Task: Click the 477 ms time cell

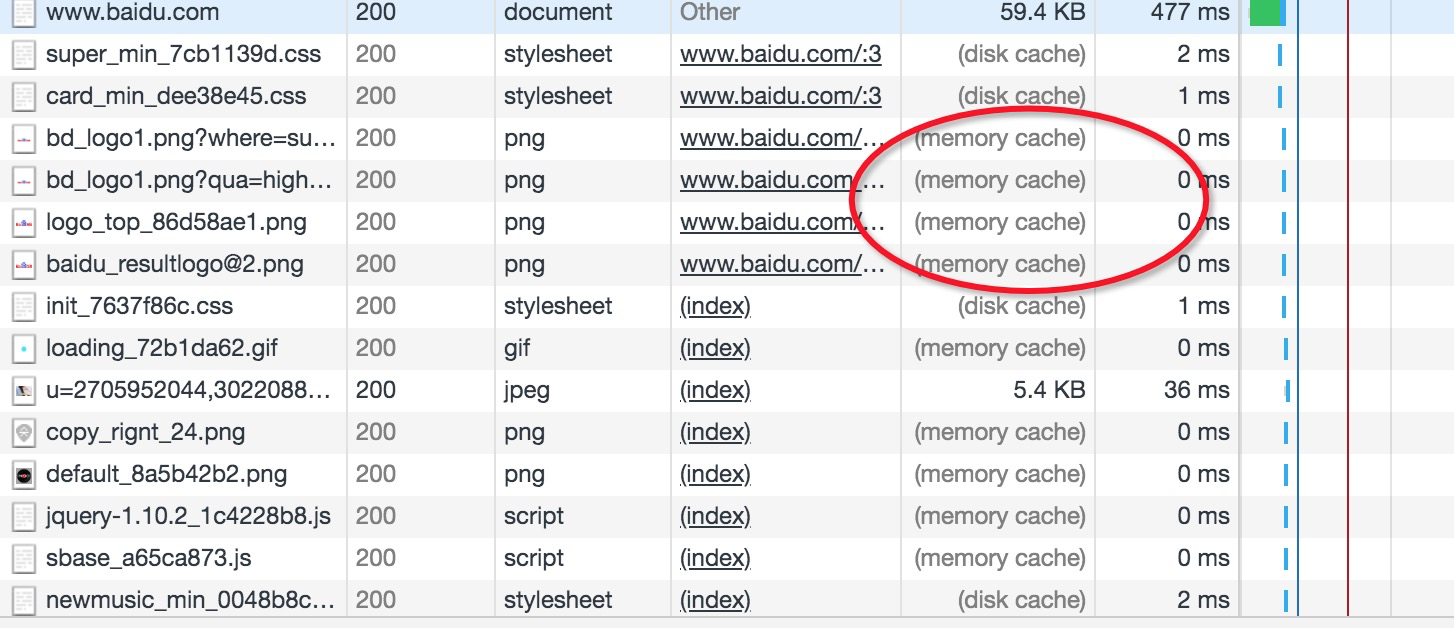Action: [x=1190, y=12]
